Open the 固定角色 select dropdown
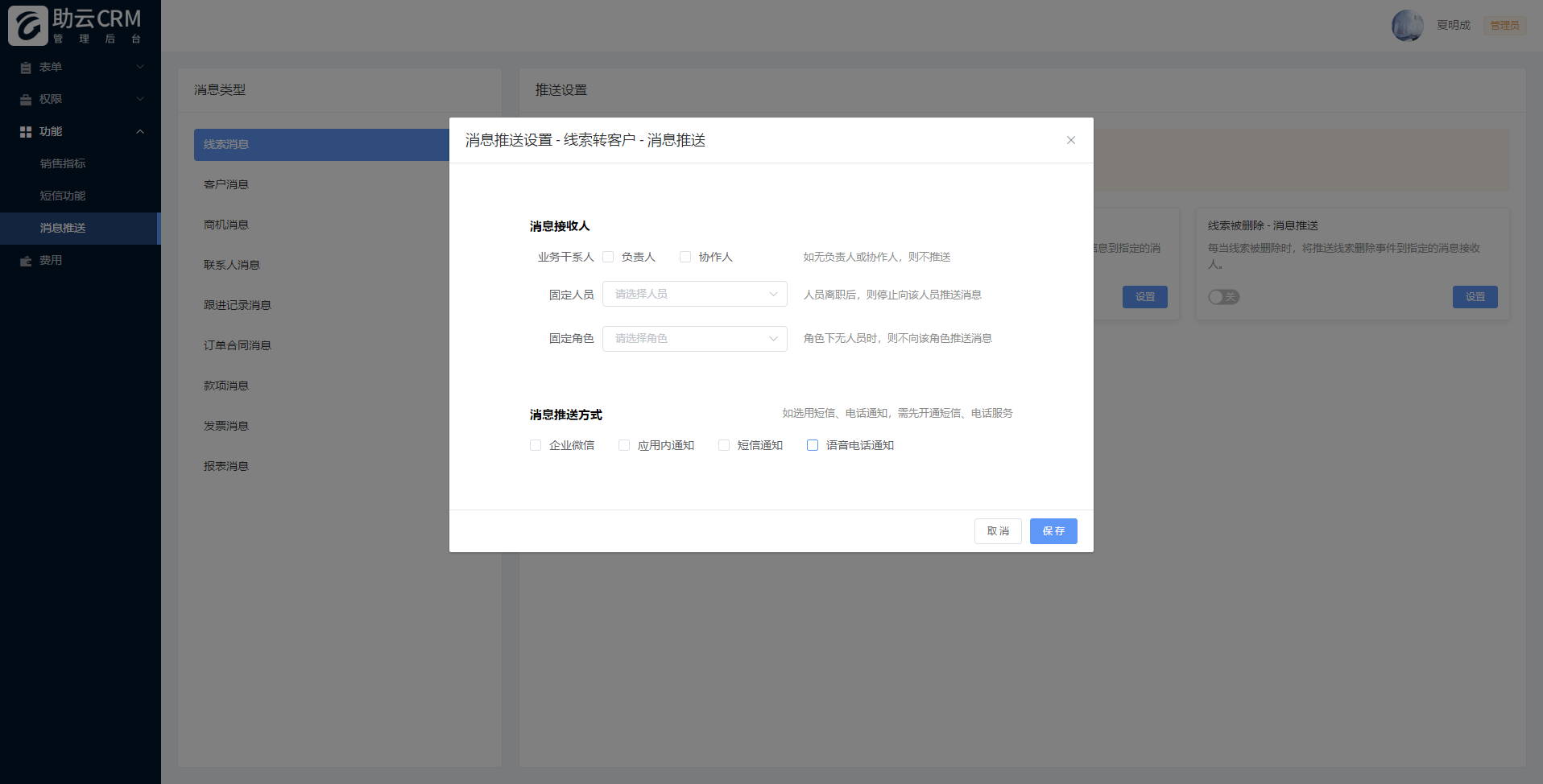 pyautogui.click(x=695, y=338)
